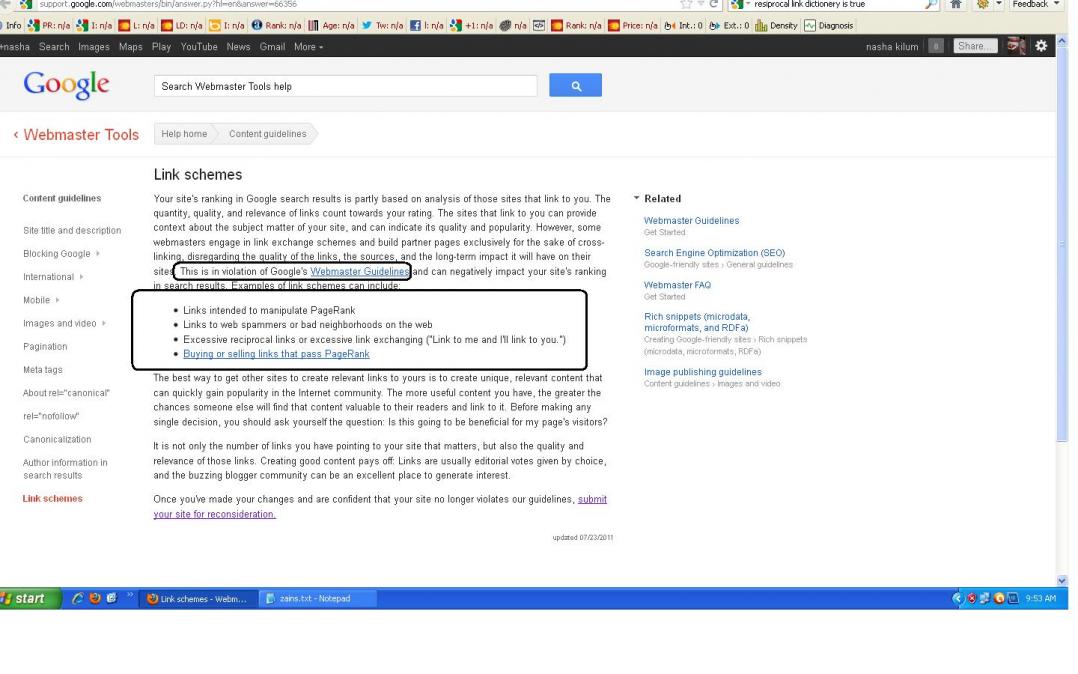The image size is (1078, 674).
Task: Click the notification count box beside nasha kilum
Action: 936,46
